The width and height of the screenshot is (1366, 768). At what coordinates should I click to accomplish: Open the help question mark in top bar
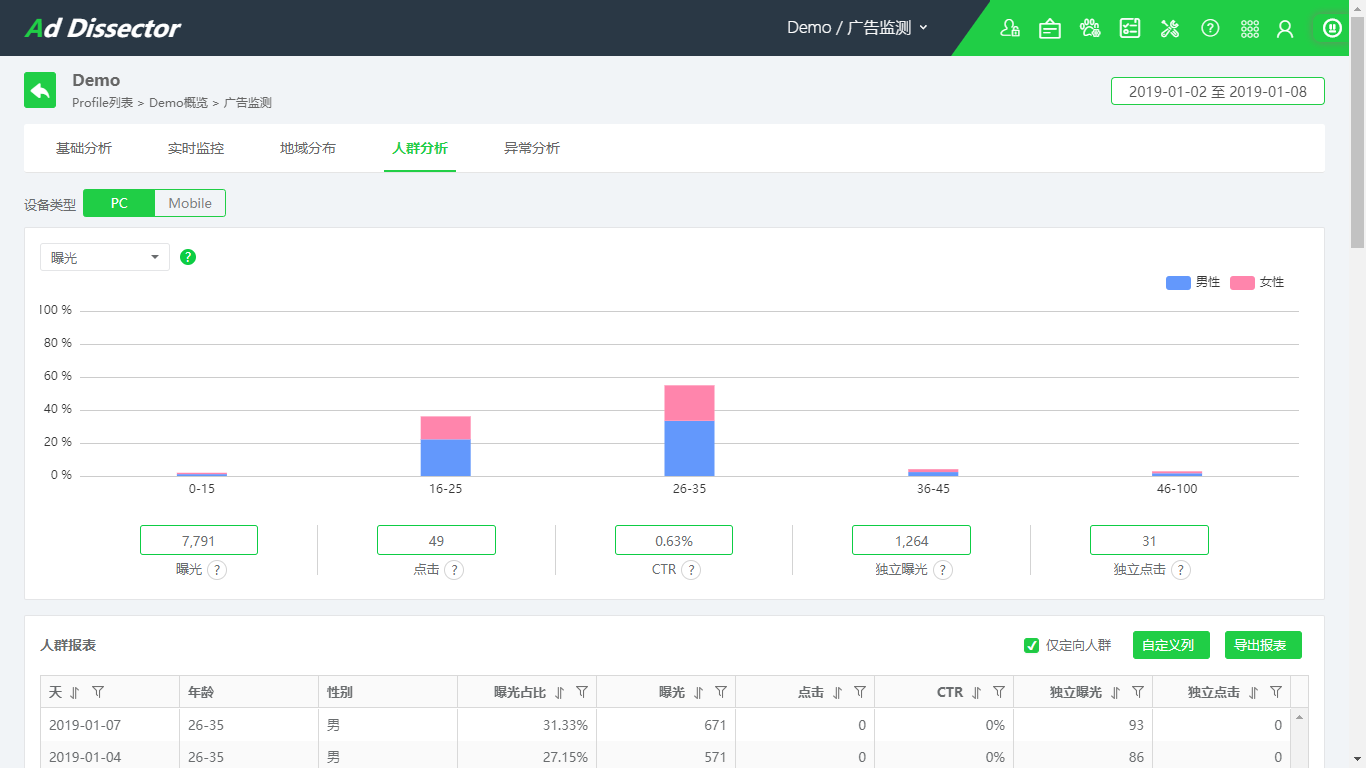[x=1210, y=28]
